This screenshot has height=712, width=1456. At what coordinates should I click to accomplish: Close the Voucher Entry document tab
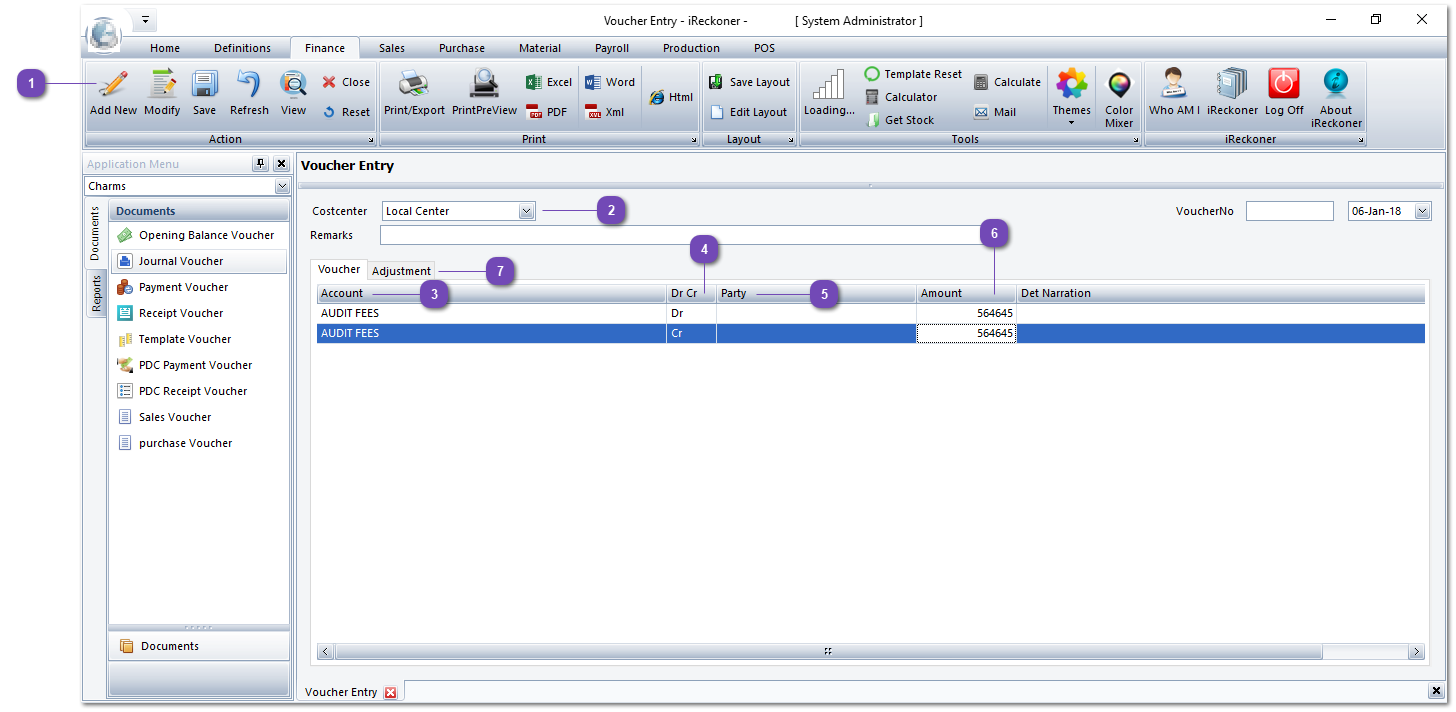click(390, 692)
